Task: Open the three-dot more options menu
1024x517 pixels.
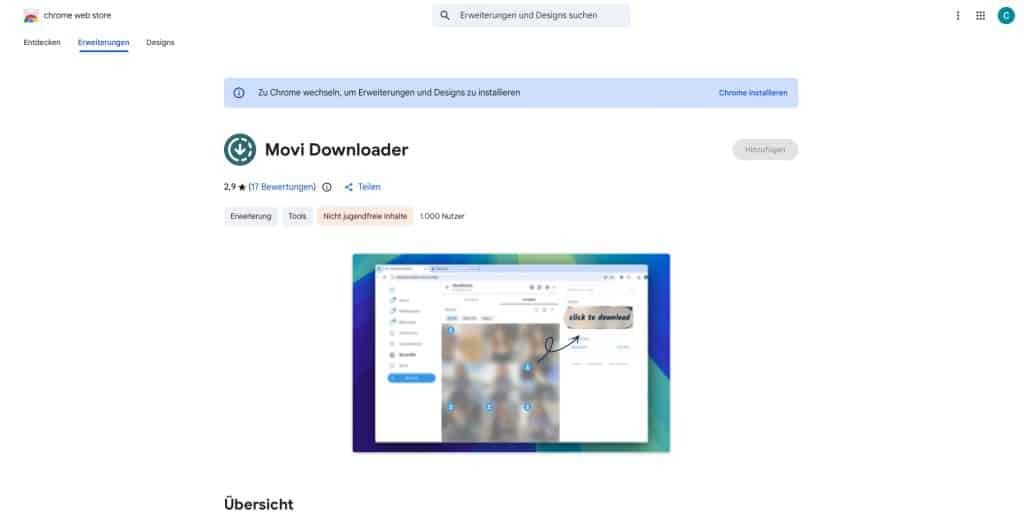Action: [957, 16]
